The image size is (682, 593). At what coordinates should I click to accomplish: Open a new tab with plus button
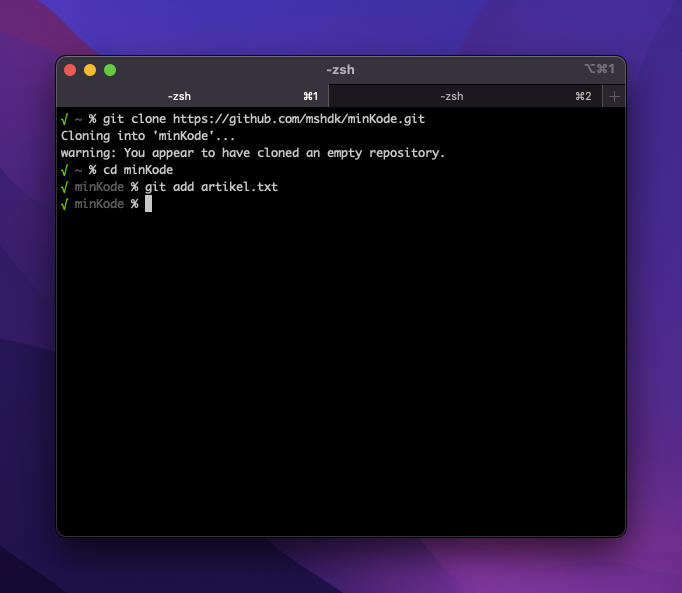pos(614,96)
